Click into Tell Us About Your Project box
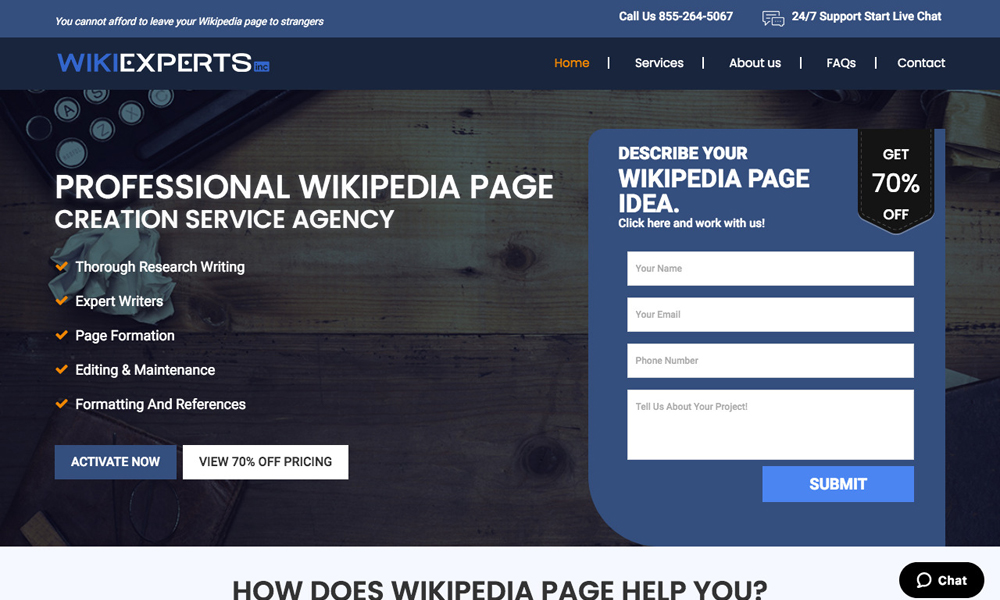This screenshot has width=1000, height=600. [x=770, y=424]
